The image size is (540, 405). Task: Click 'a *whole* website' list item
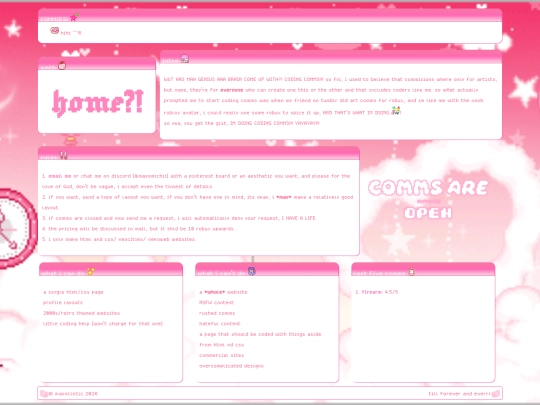pos(223,292)
